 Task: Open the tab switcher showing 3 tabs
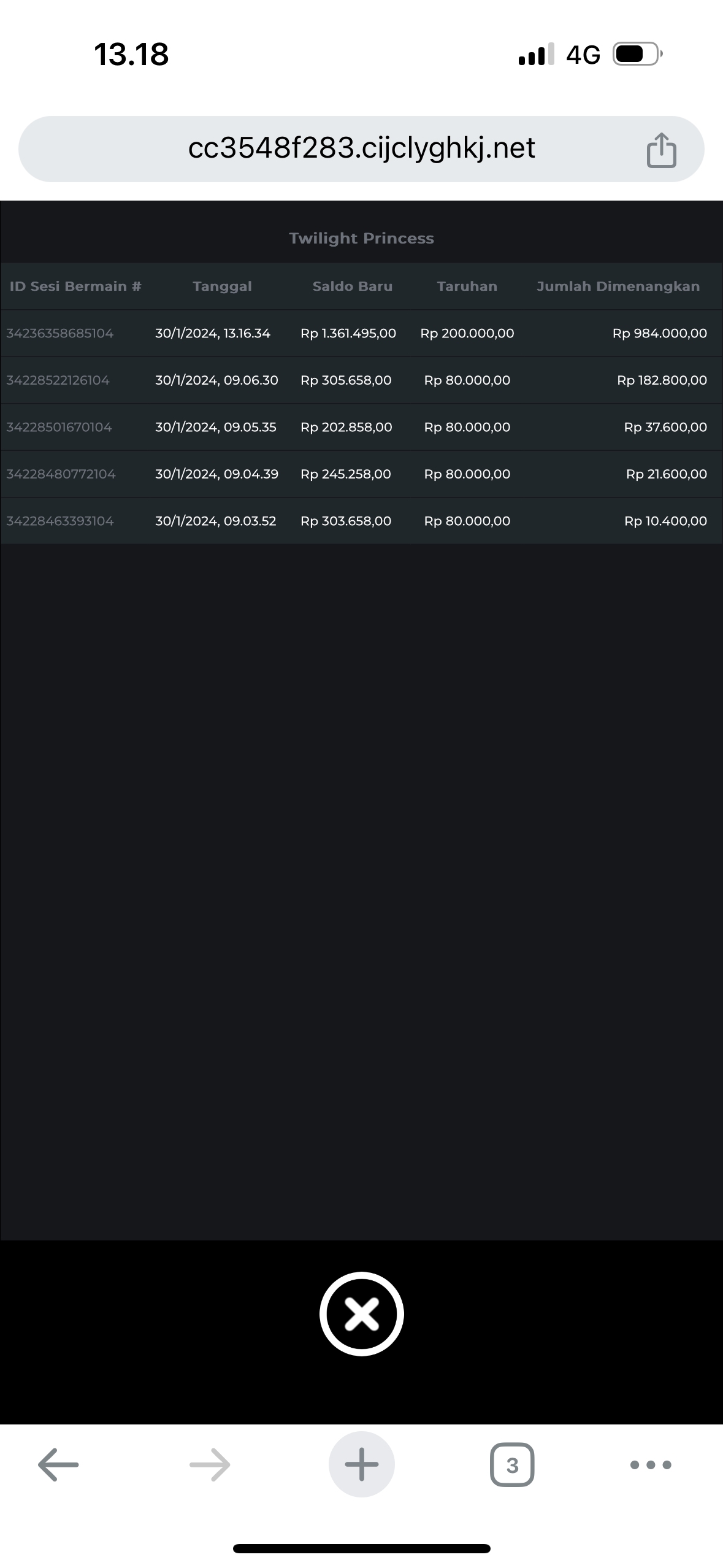[x=512, y=1465]
